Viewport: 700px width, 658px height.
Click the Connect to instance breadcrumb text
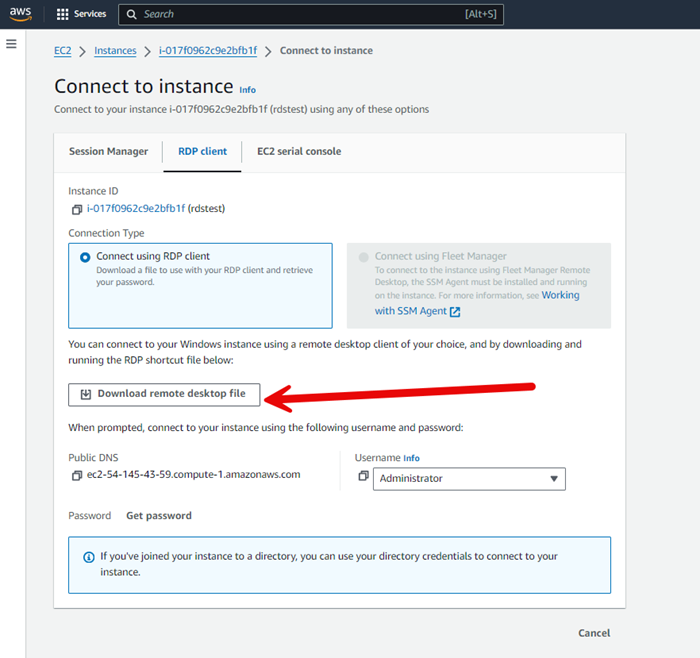(x=326, y=50)
